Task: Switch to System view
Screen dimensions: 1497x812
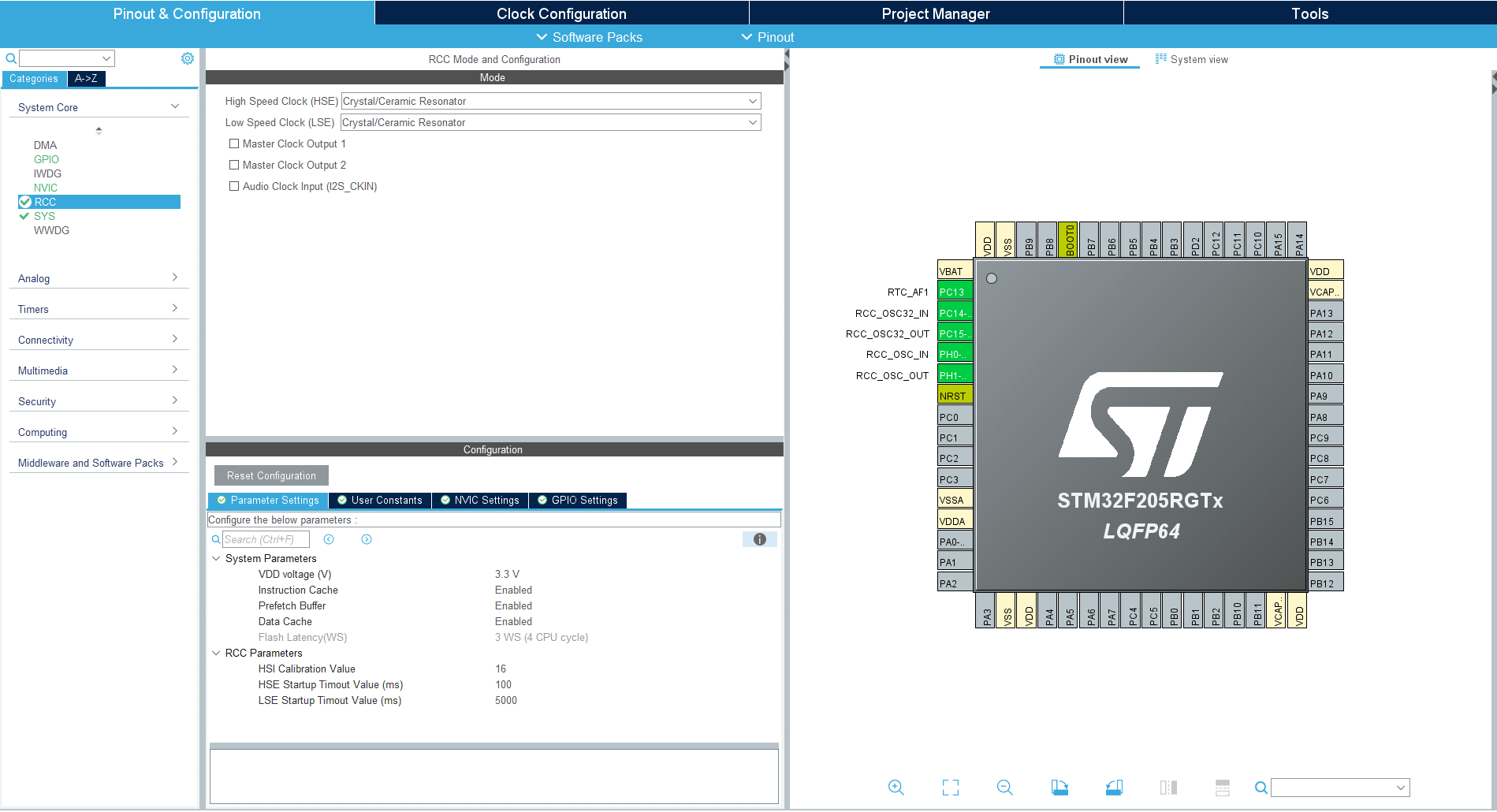Action: (1191, 59)
